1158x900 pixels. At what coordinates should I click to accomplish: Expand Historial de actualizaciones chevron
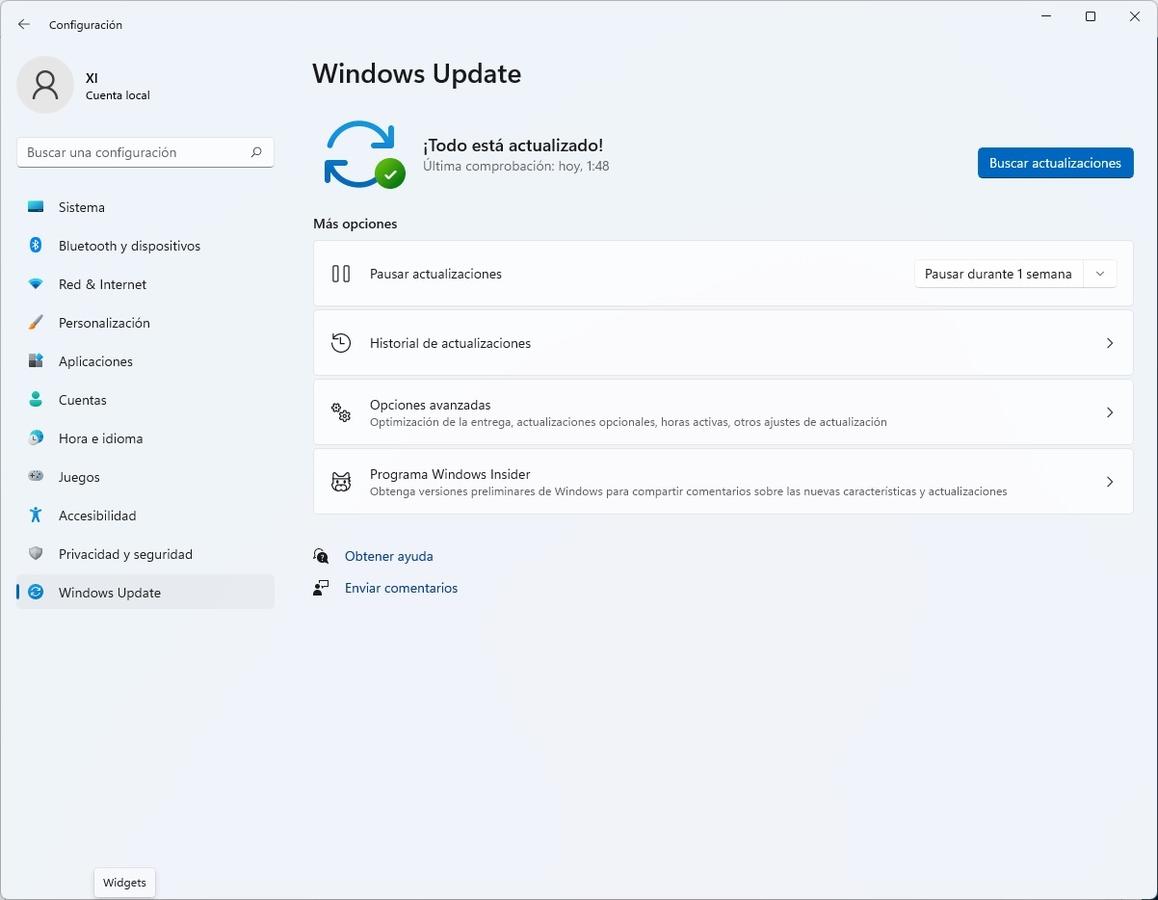[1109, 343]
